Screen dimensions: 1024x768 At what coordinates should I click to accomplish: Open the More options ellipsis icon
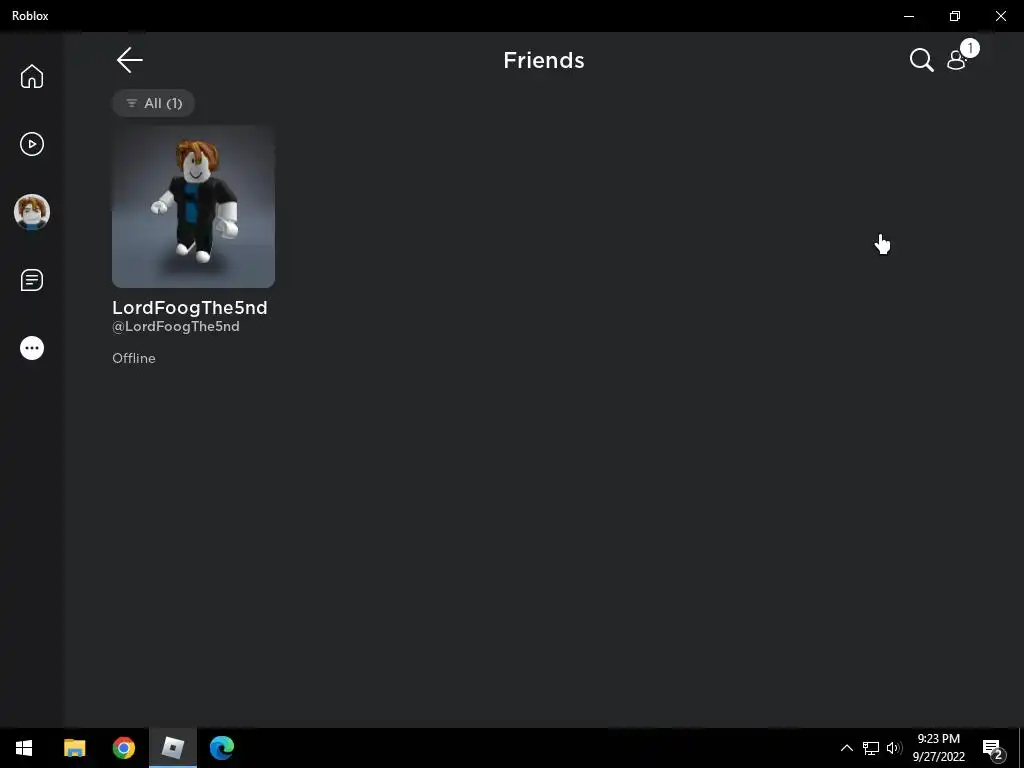pos(31,348)
